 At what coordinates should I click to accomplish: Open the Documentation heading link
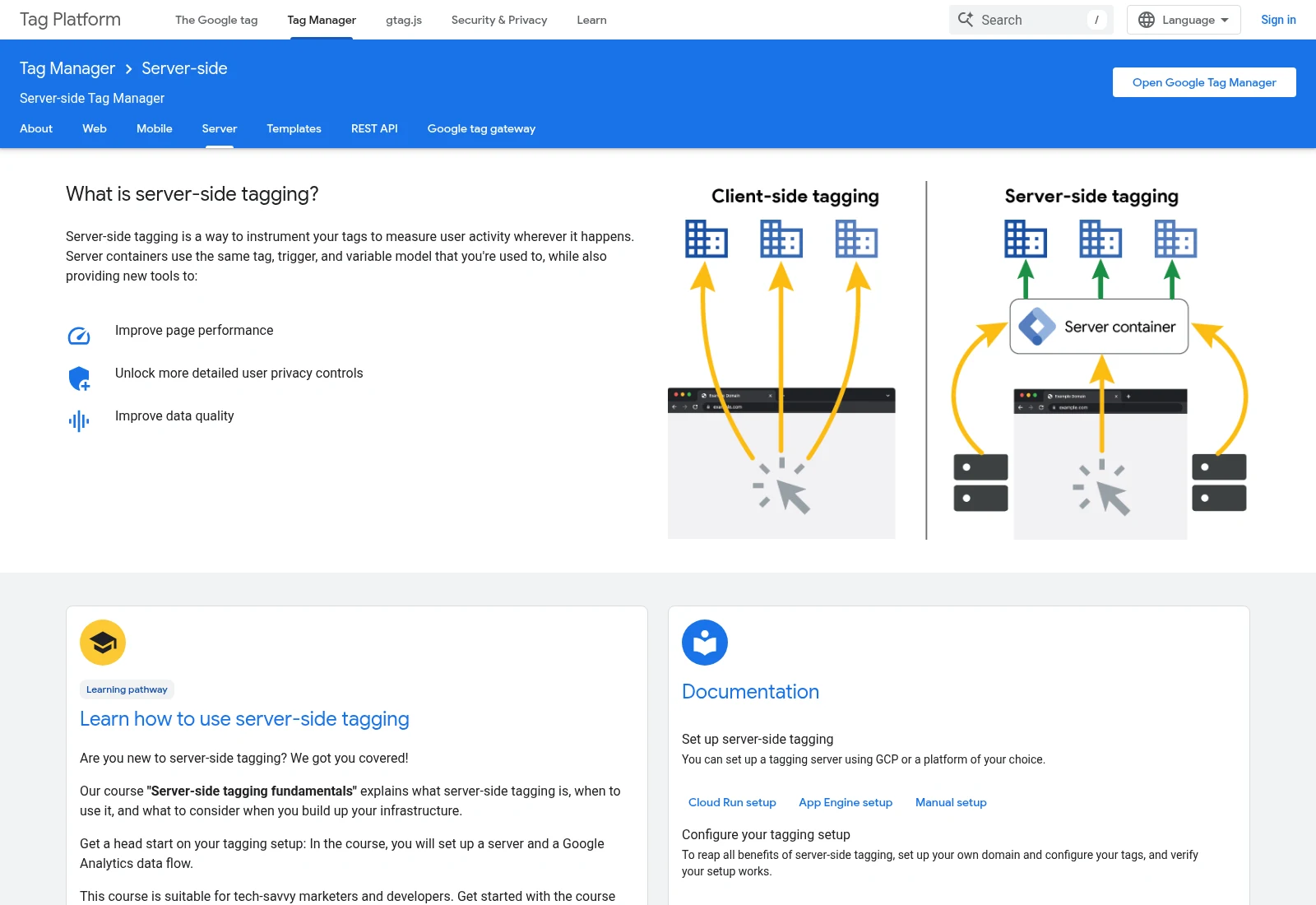tap(750, 691)
